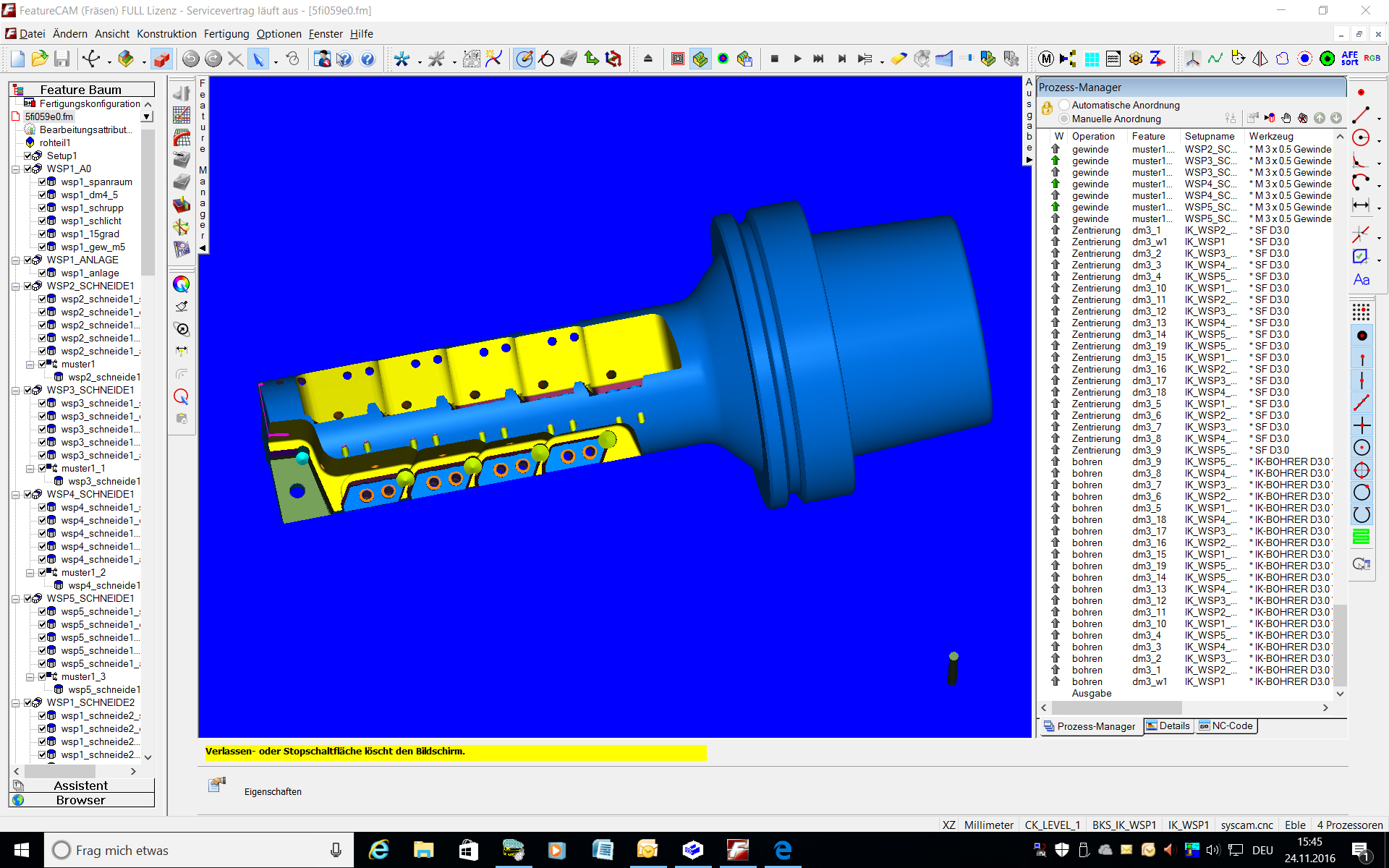
Task: Click the Save file diskette icon
Action: tap(62, 59)
